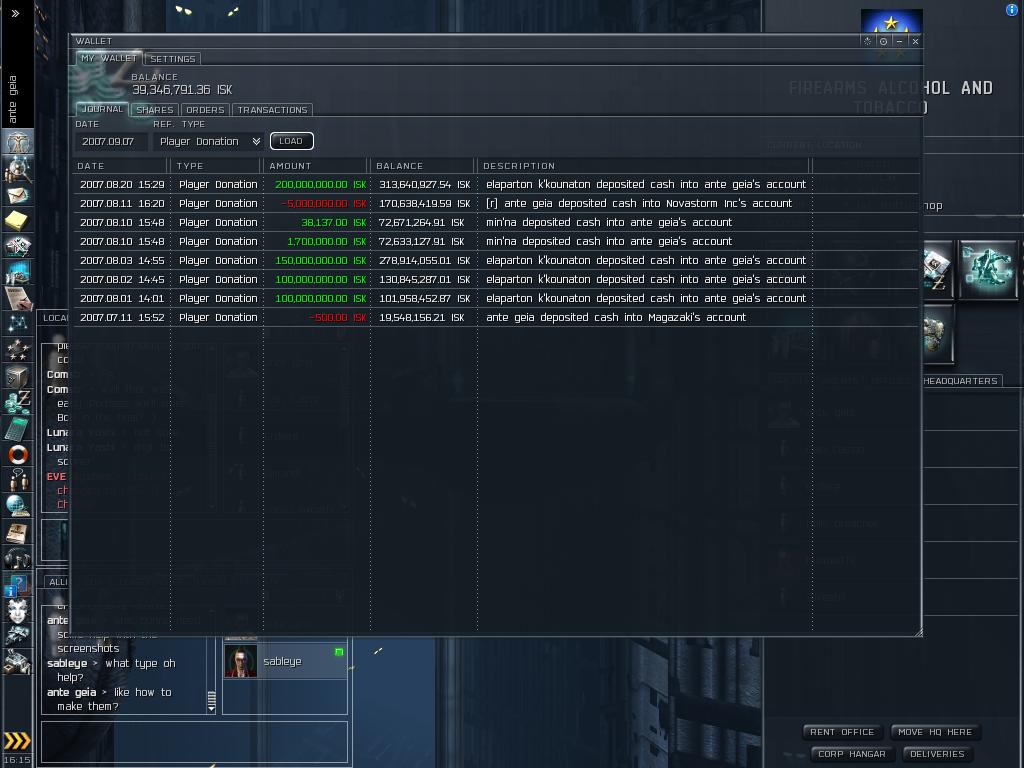
Task: Select the 2007.08.02 14:45 journal row
Action: (496, 279)
